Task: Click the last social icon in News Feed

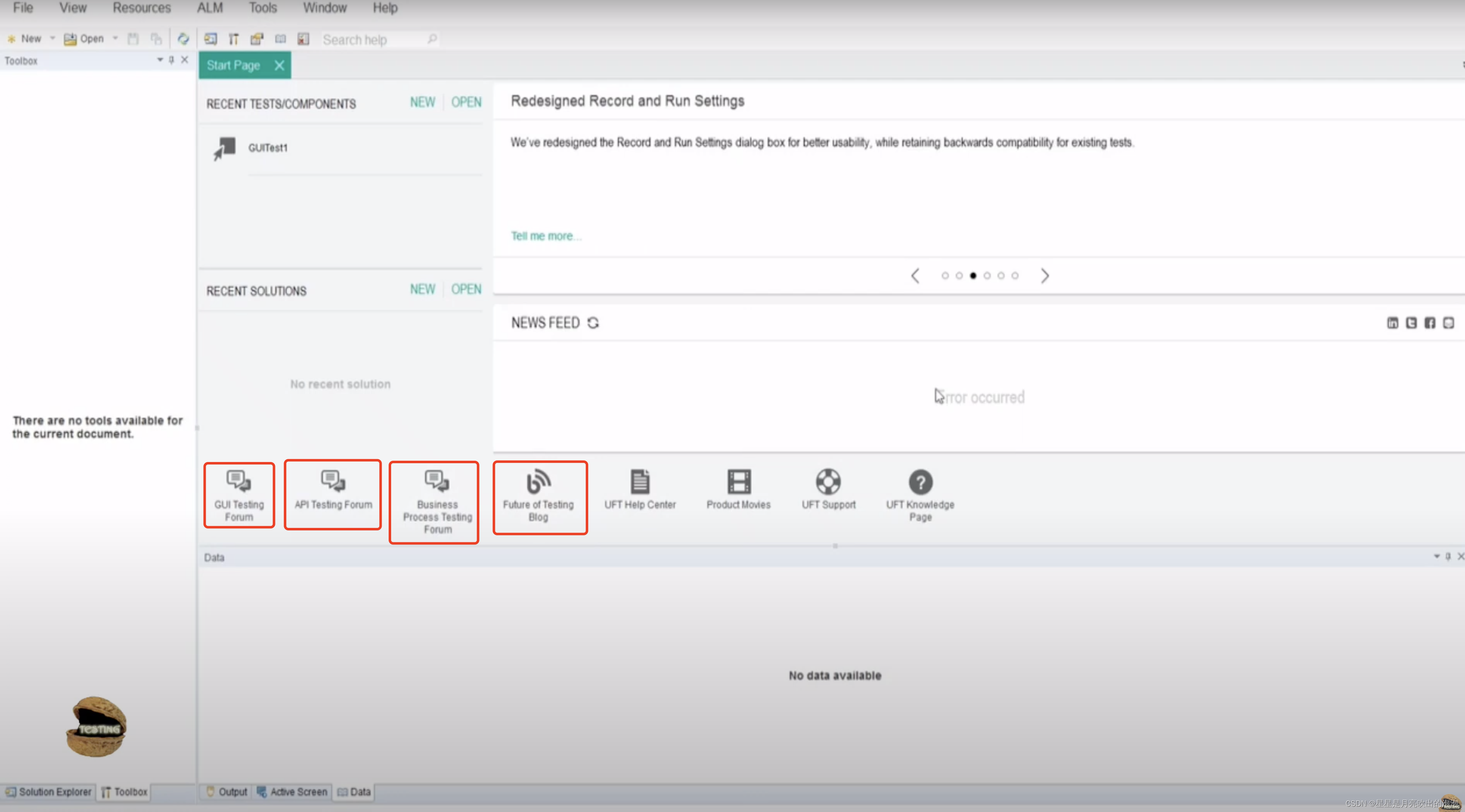Action: [1448, 323]
